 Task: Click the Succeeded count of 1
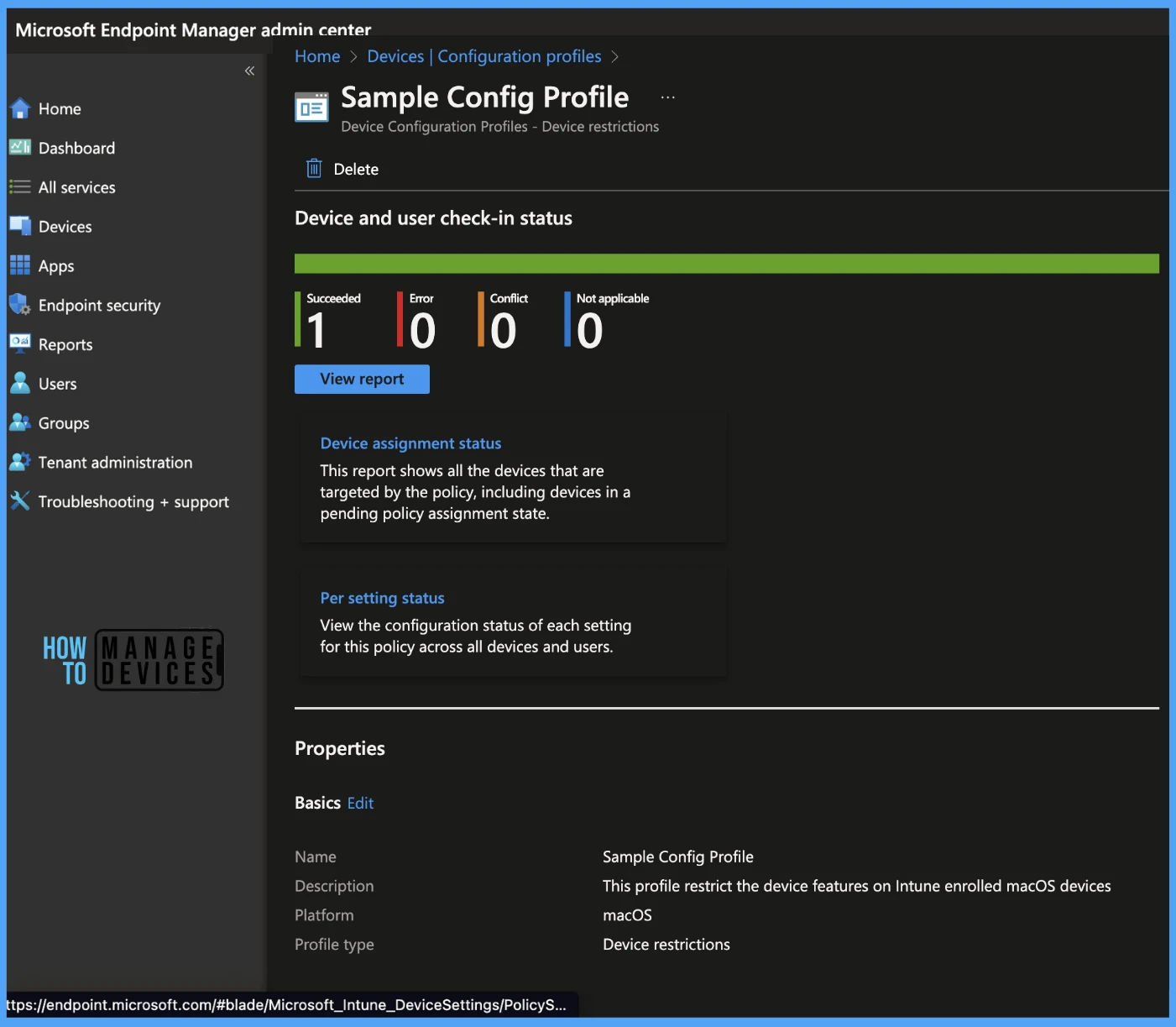[316, 330]
